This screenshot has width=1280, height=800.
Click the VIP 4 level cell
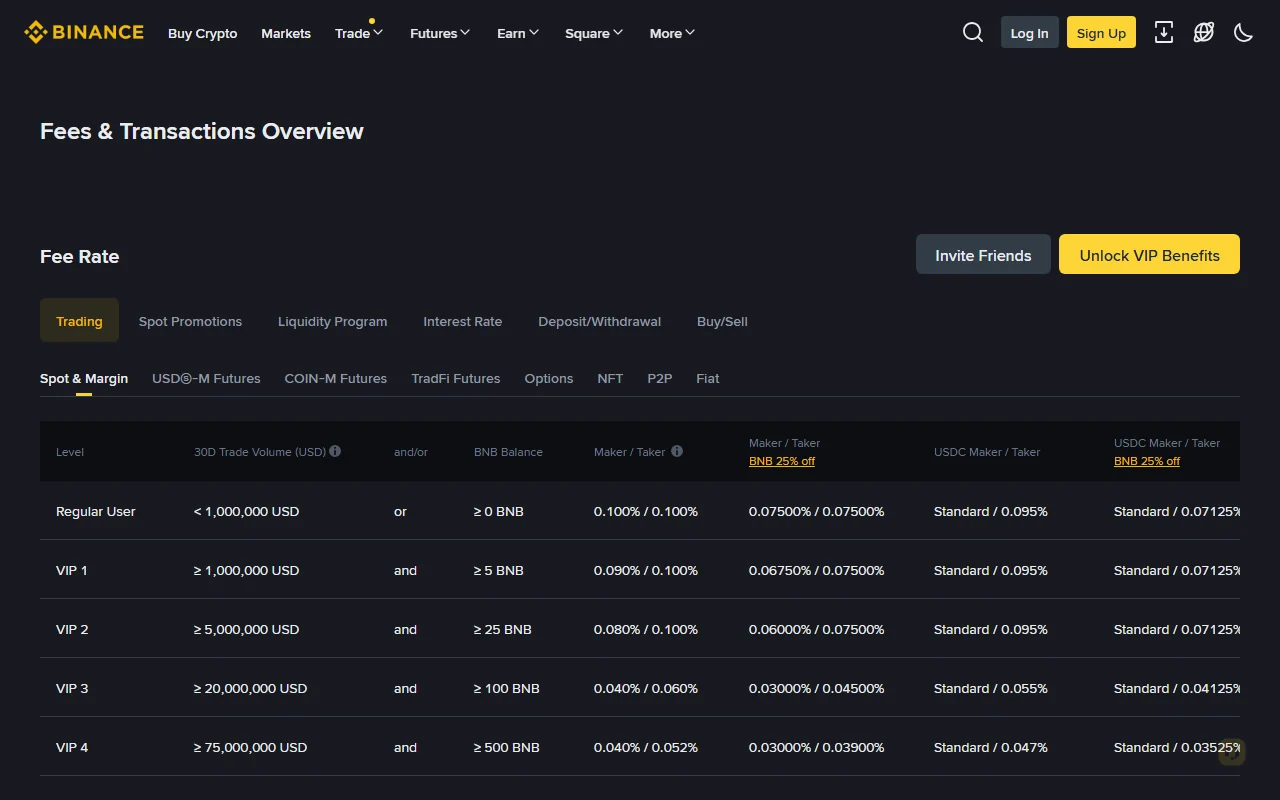pos(72,747)
